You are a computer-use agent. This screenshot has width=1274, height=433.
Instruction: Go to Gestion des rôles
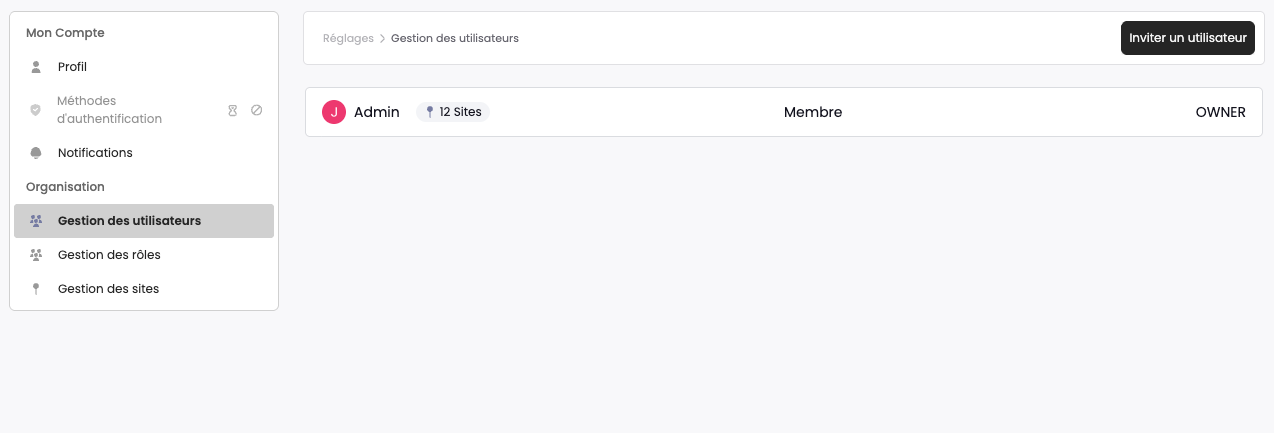click(x=144, y=255)
